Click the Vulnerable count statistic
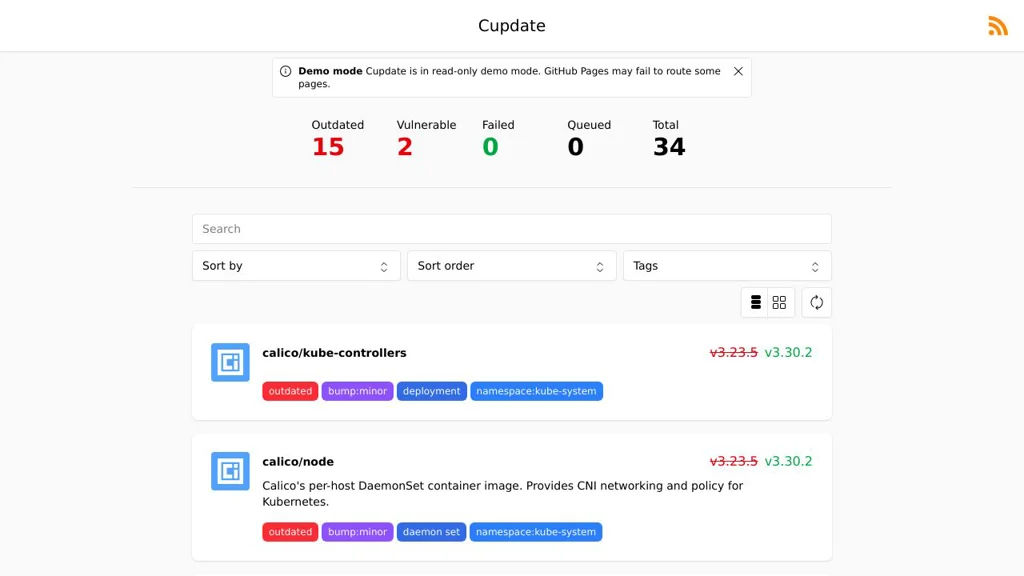The height and width of the screenshot is (576, 1024). (x=405, y=147)
